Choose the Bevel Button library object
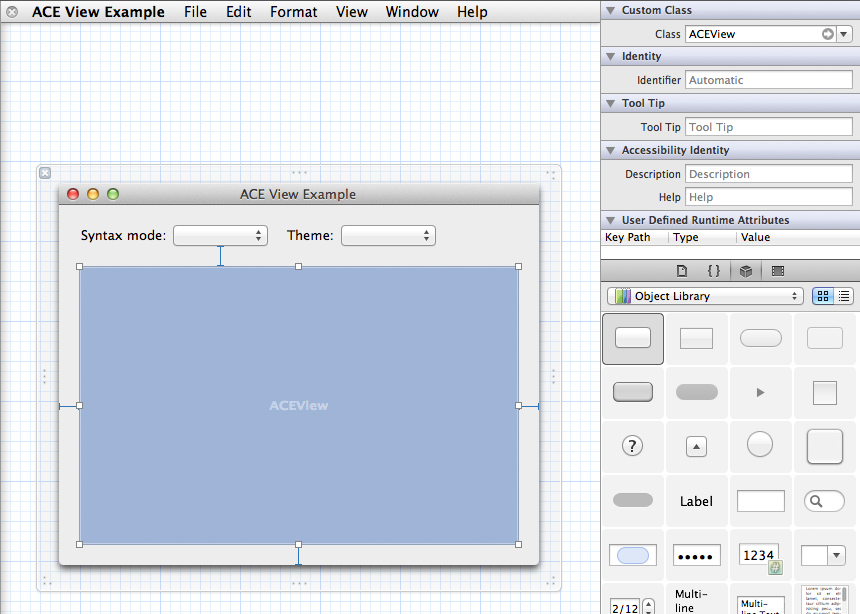 824,446
